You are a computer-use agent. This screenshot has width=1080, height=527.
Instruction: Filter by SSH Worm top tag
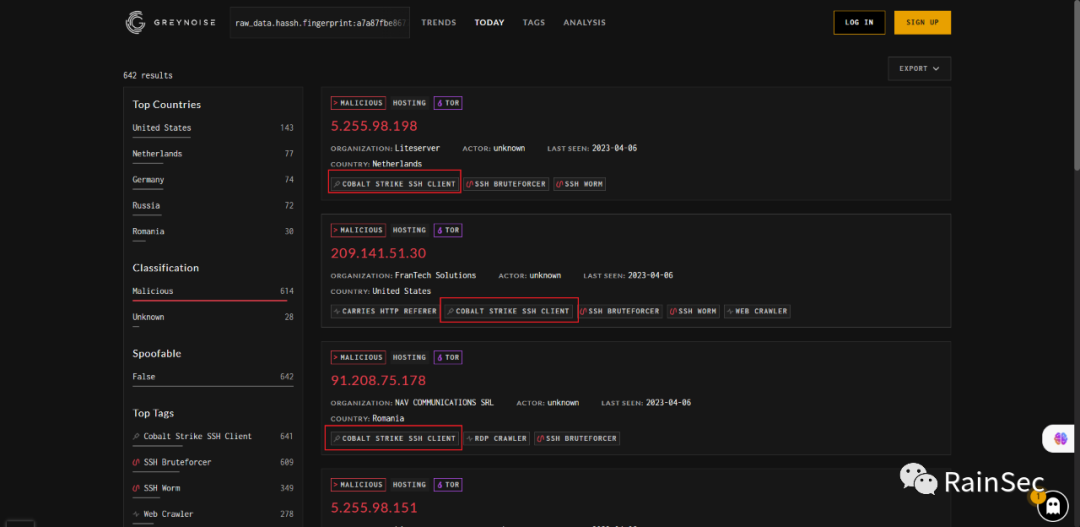point(213,488)
